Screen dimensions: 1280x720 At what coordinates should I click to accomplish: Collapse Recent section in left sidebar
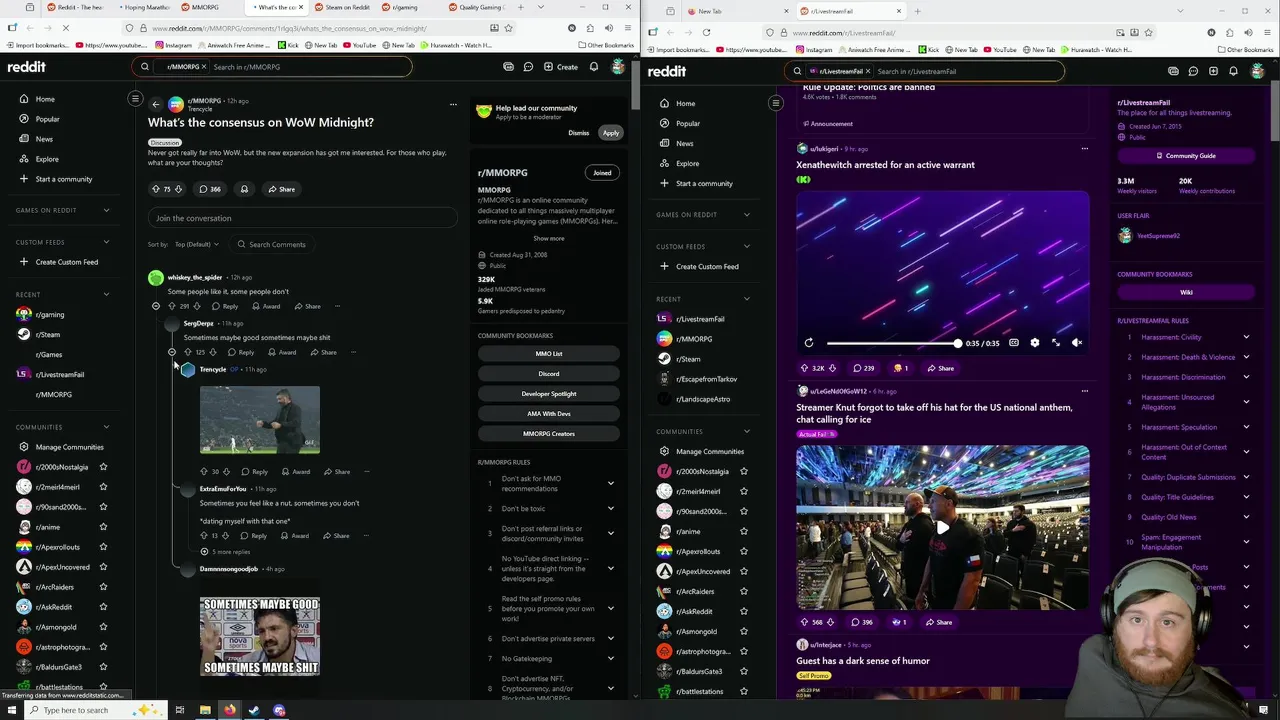(x=106, y=294)
